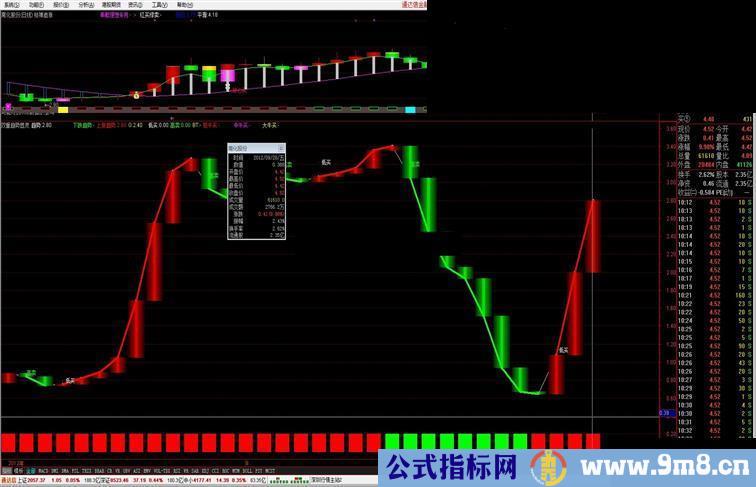This screenshot has height=487, width=756.
Task: Click the purple marker icon at top-left chart
Action: click(x=8, y=103)
